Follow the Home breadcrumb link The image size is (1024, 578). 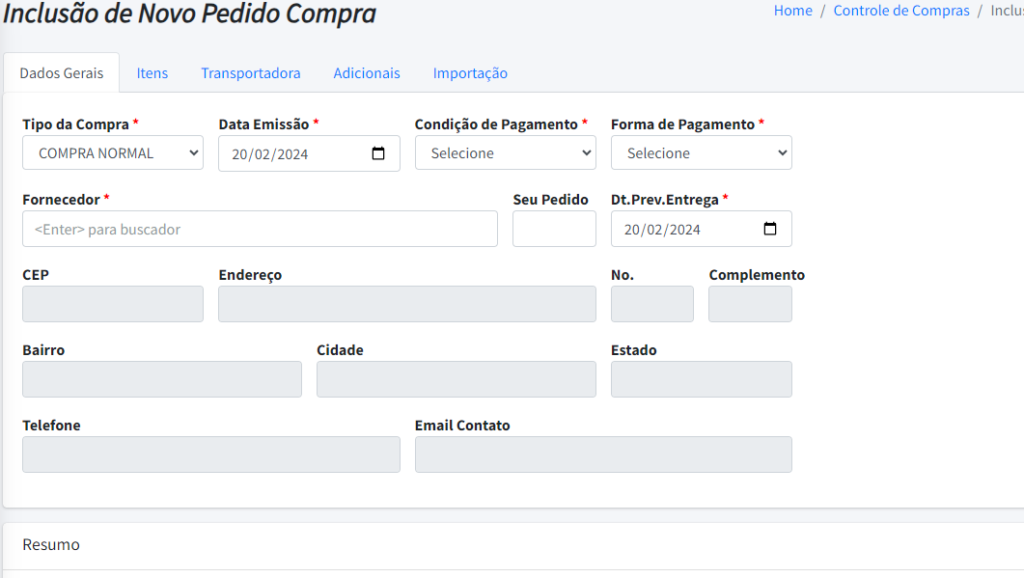tap(793, 10)
